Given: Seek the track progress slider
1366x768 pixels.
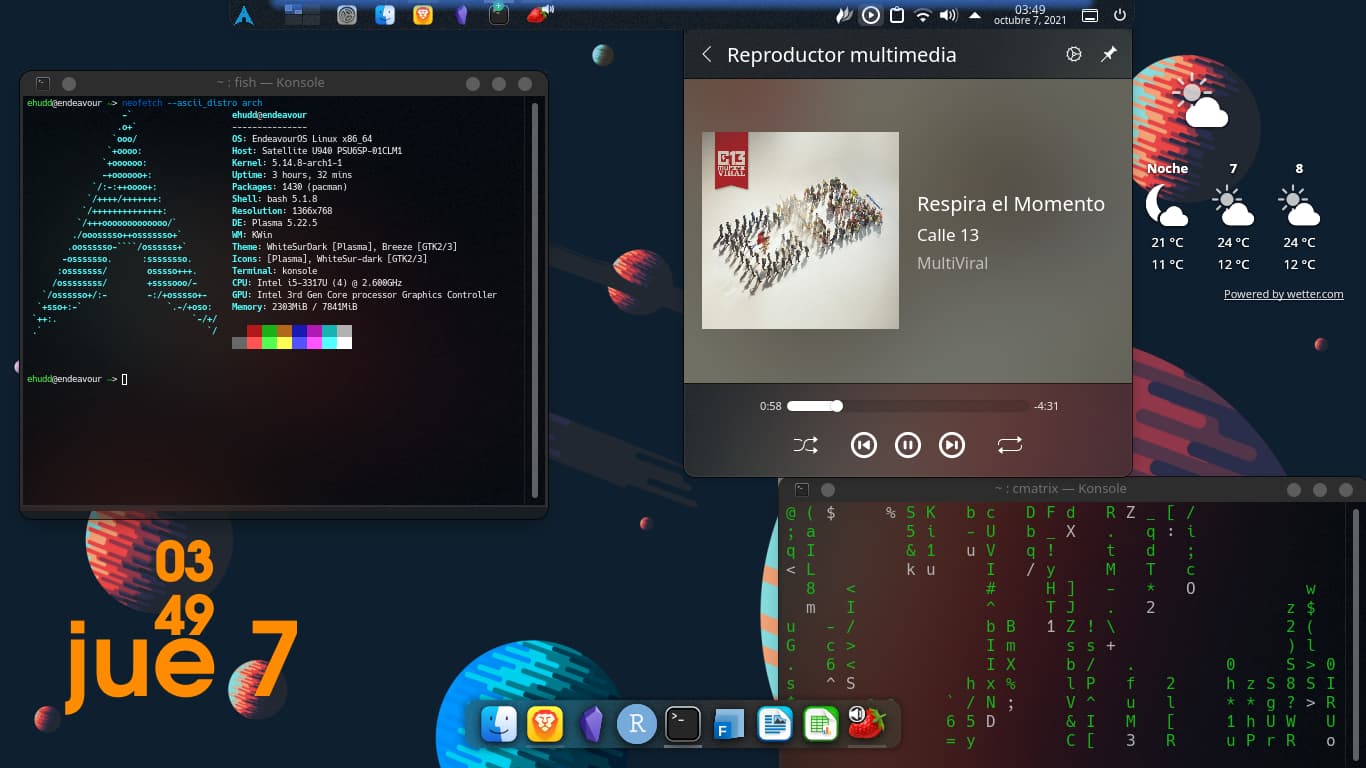Looking at the screenshot, I should pos(908,406).
